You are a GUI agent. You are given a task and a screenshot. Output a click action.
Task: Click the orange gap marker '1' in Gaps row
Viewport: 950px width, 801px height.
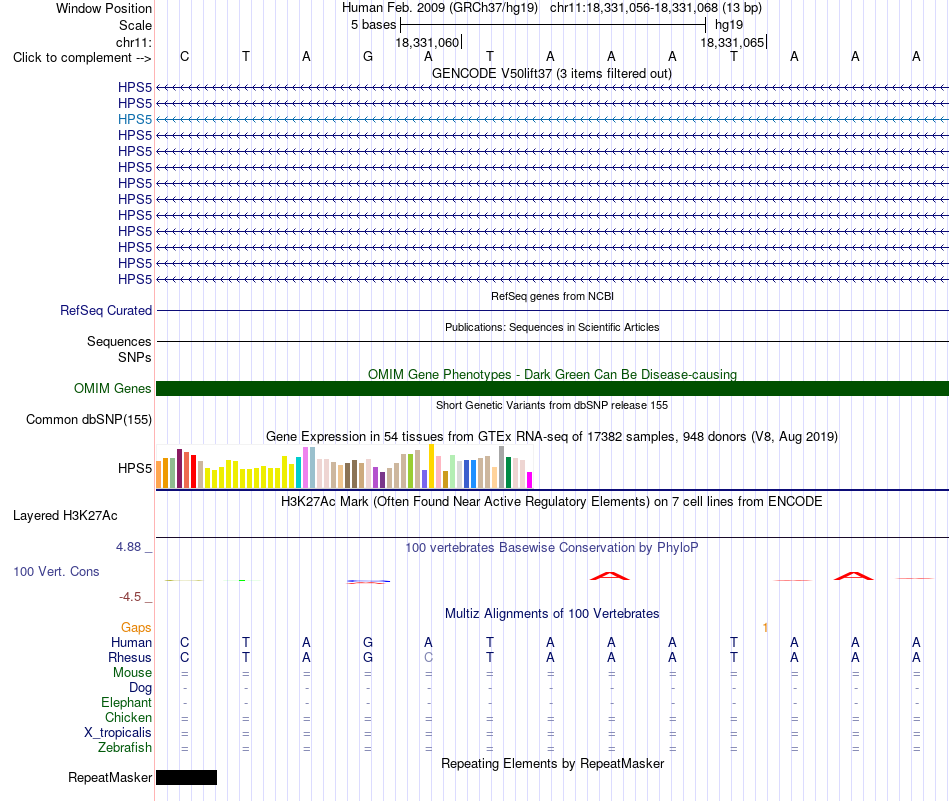765,628
